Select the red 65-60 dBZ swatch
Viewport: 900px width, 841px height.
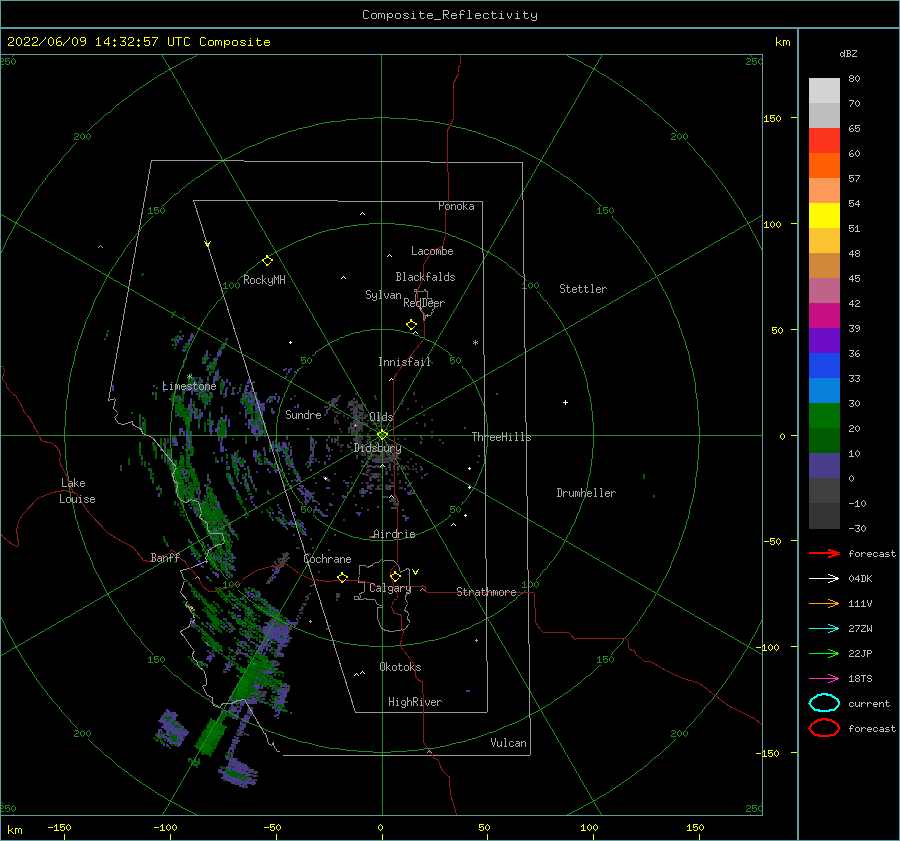[824, 141]
